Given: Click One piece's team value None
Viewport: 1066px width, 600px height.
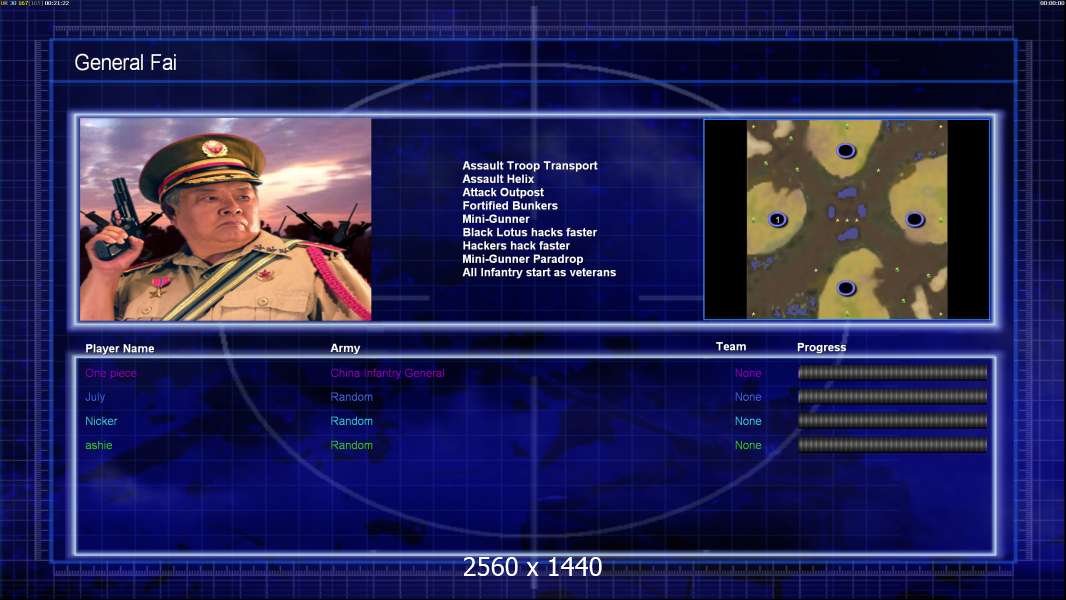Looking at the screenshot, I should [x=748, y=373].
